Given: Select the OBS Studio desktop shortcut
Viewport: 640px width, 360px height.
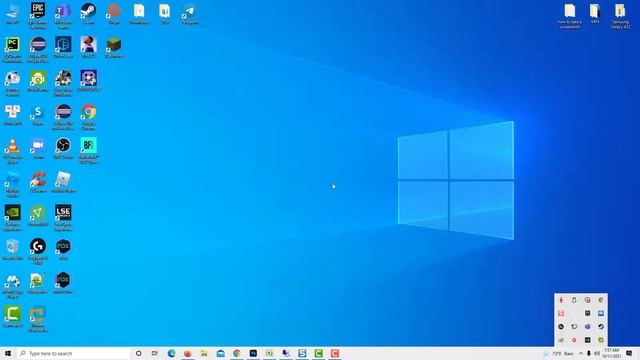Looking at the screenshot, I should coord(63,148).
